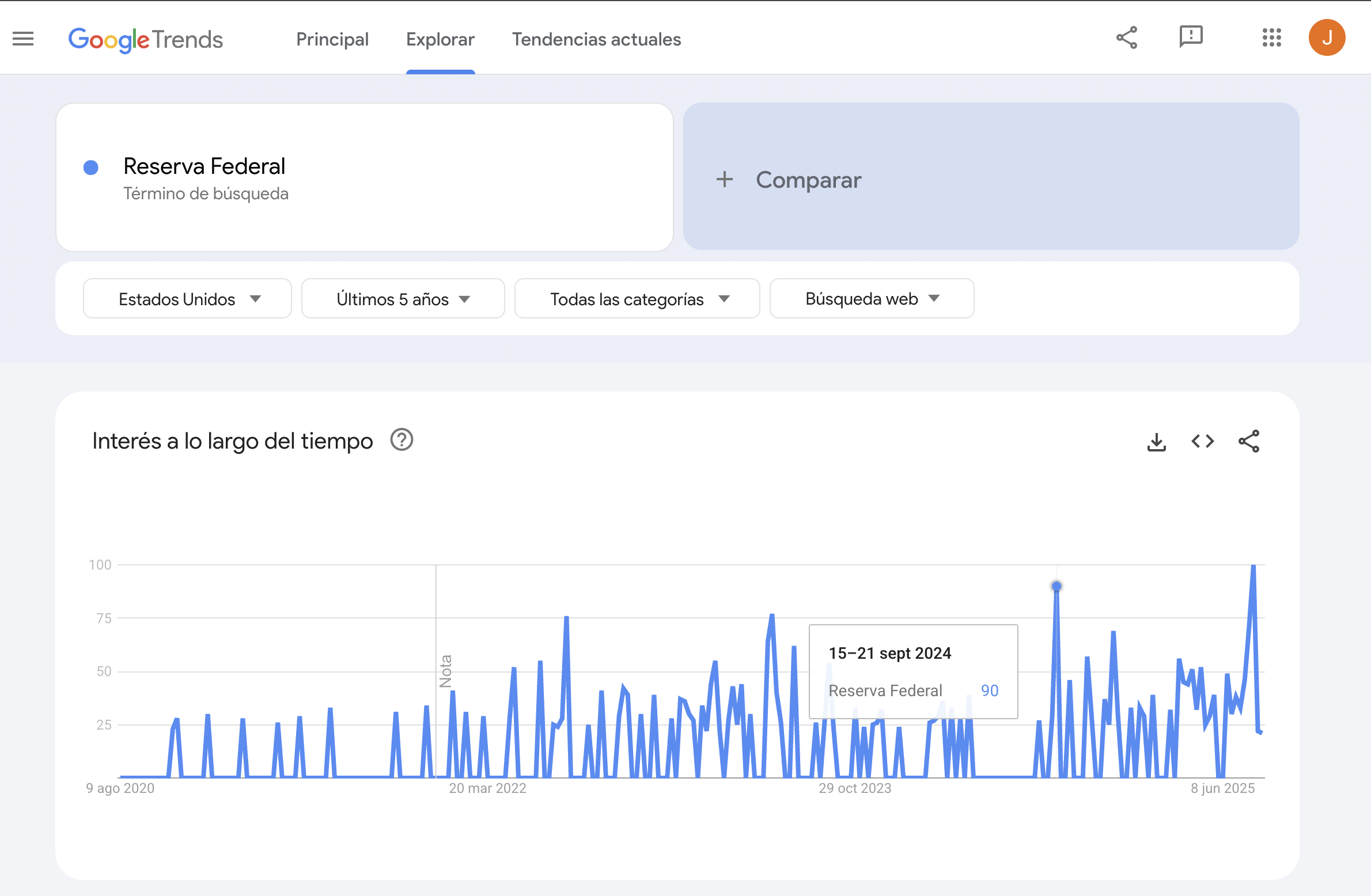1371x896 pixels.
Task: Send feedback using the header feedback icon
Action: point(1191,37)
